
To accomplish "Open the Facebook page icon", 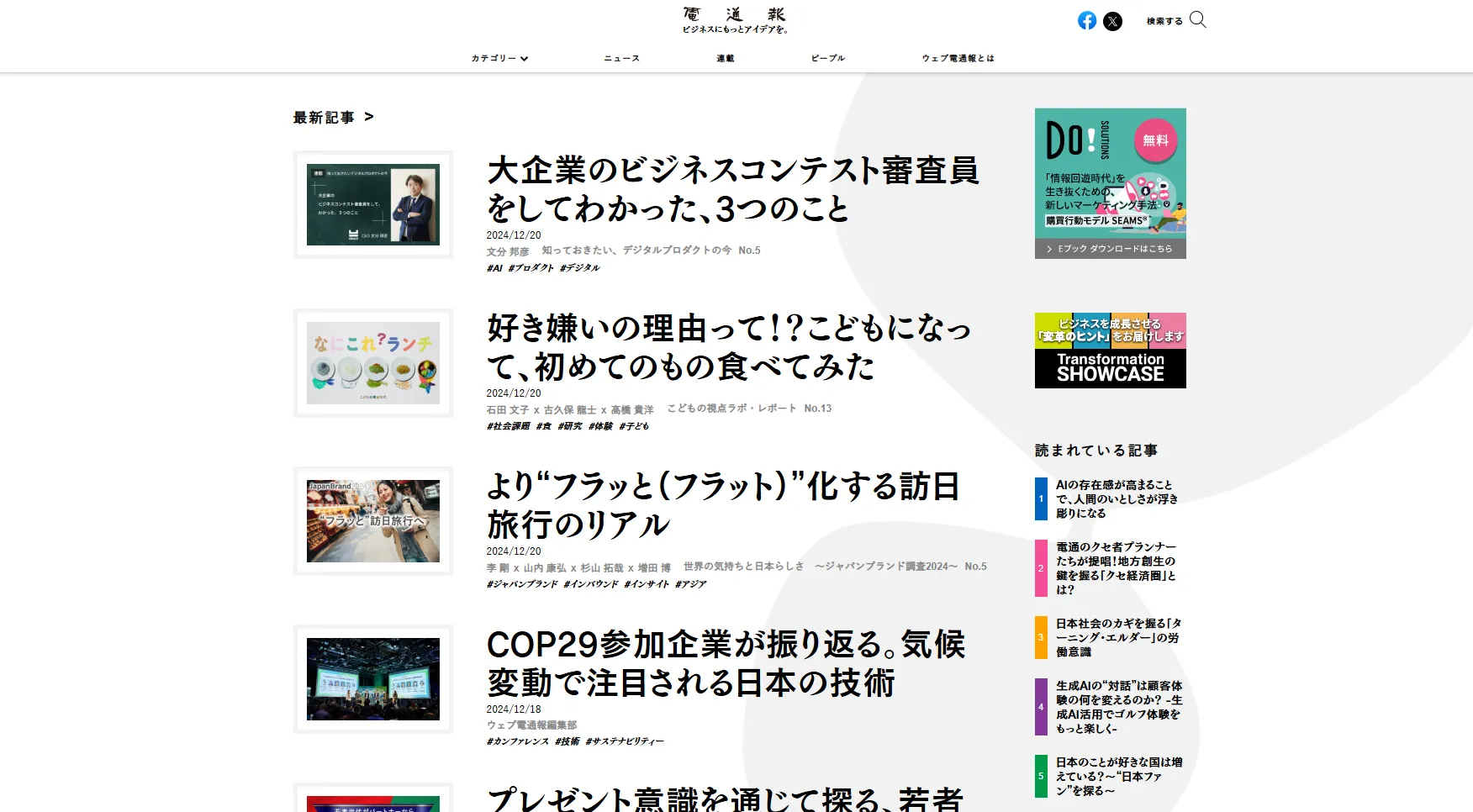I will click(x=1087, y=21).
